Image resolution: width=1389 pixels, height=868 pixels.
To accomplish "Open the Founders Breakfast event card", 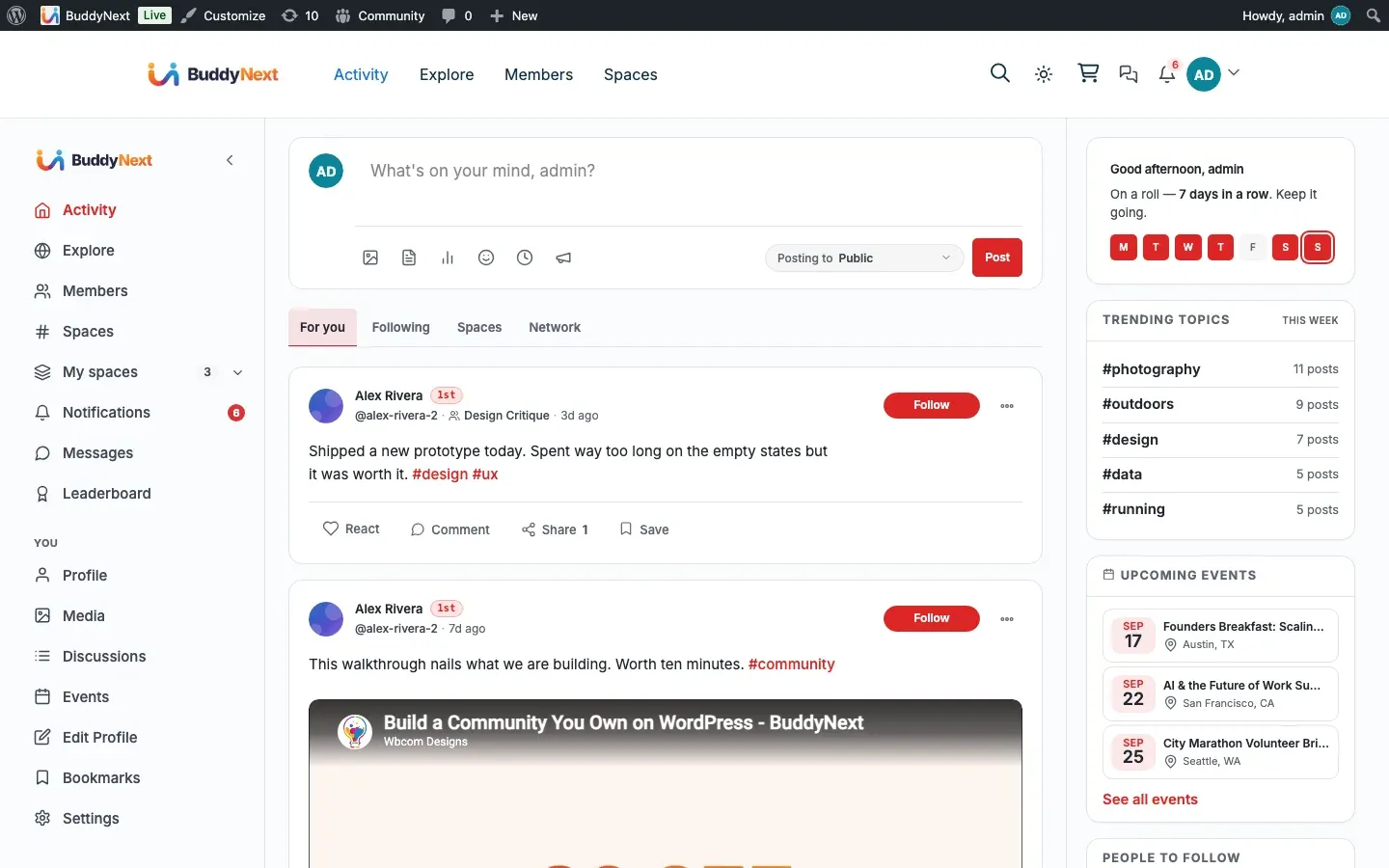I will point(1220,636).
